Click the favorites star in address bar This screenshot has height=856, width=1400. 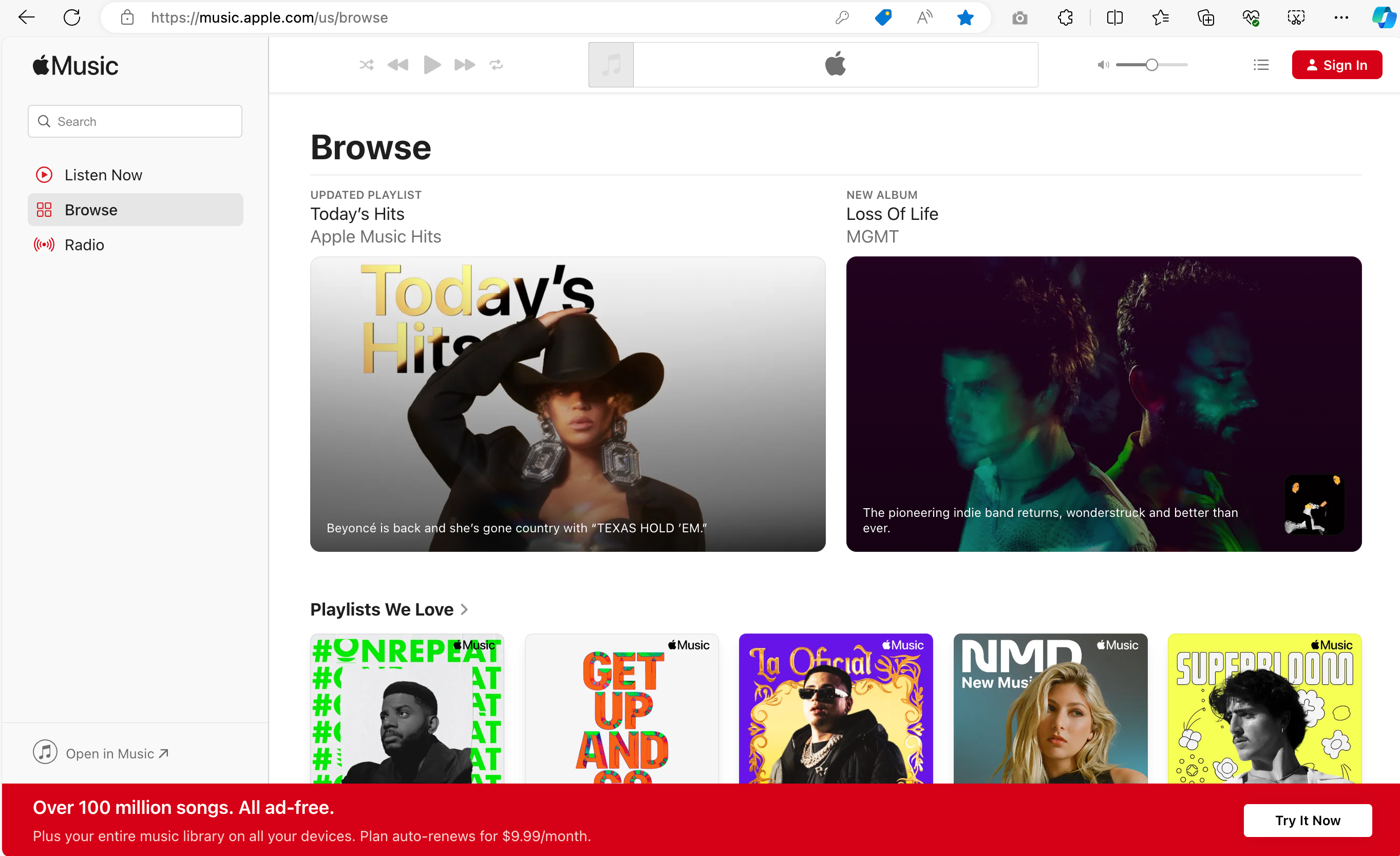point(965,17)
